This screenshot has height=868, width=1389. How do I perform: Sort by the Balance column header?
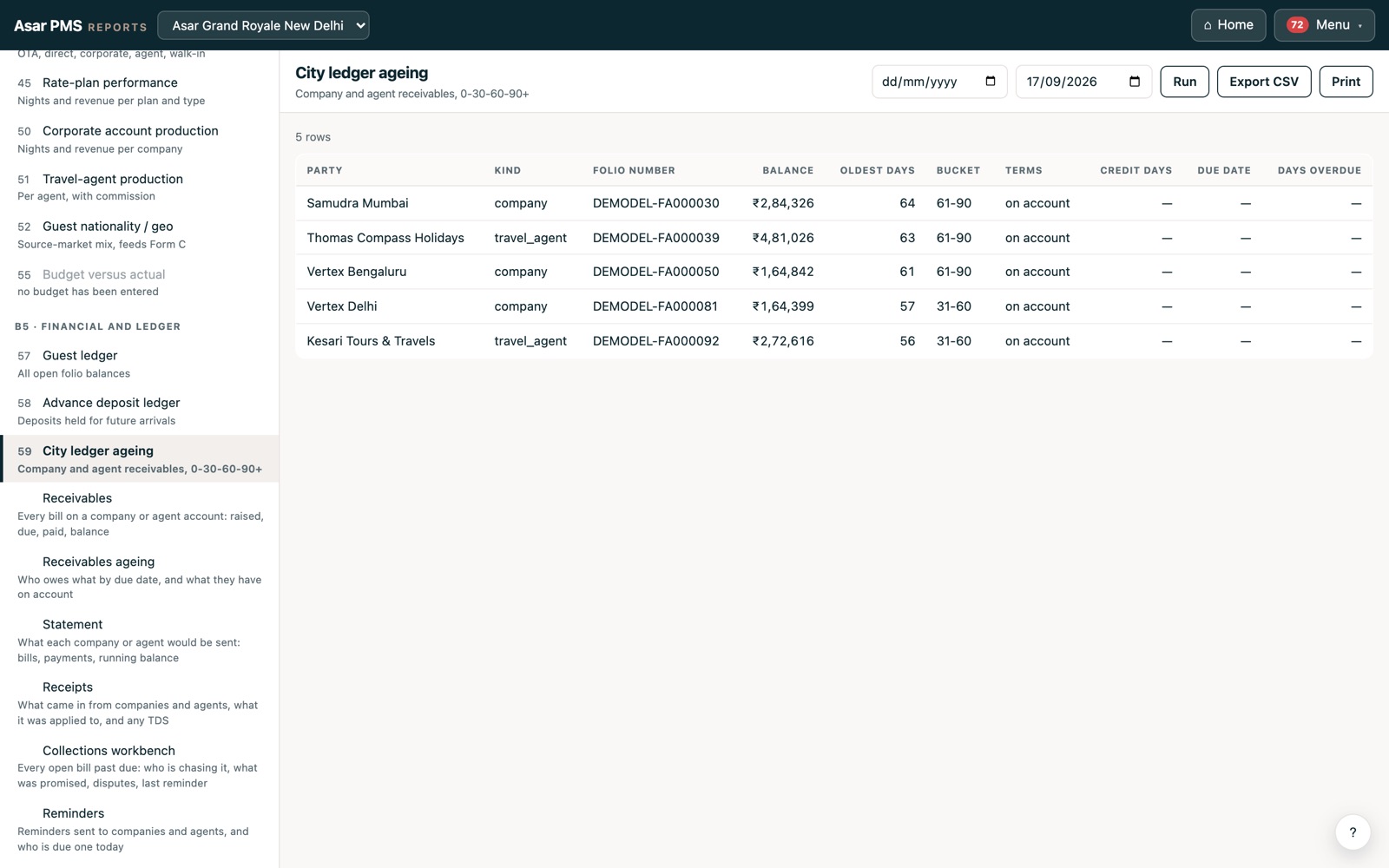point(787,170)
